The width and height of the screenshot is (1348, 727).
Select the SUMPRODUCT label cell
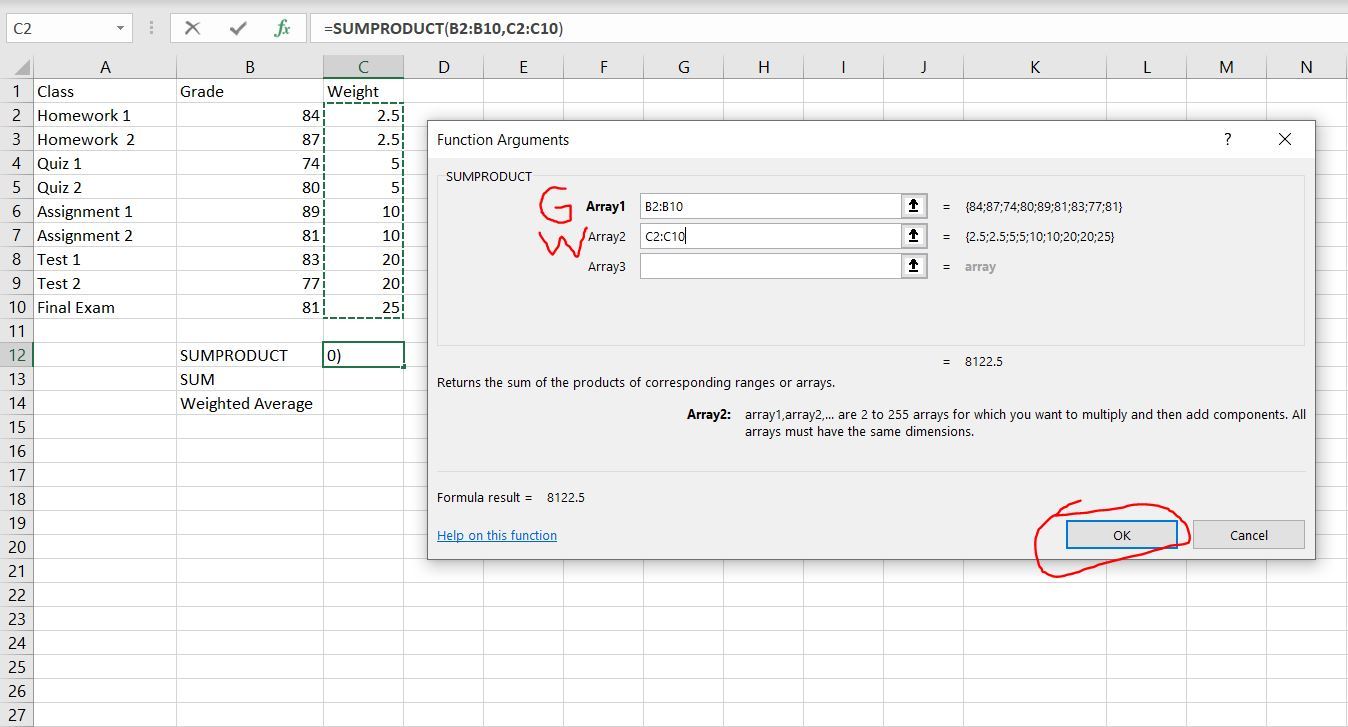250,355
